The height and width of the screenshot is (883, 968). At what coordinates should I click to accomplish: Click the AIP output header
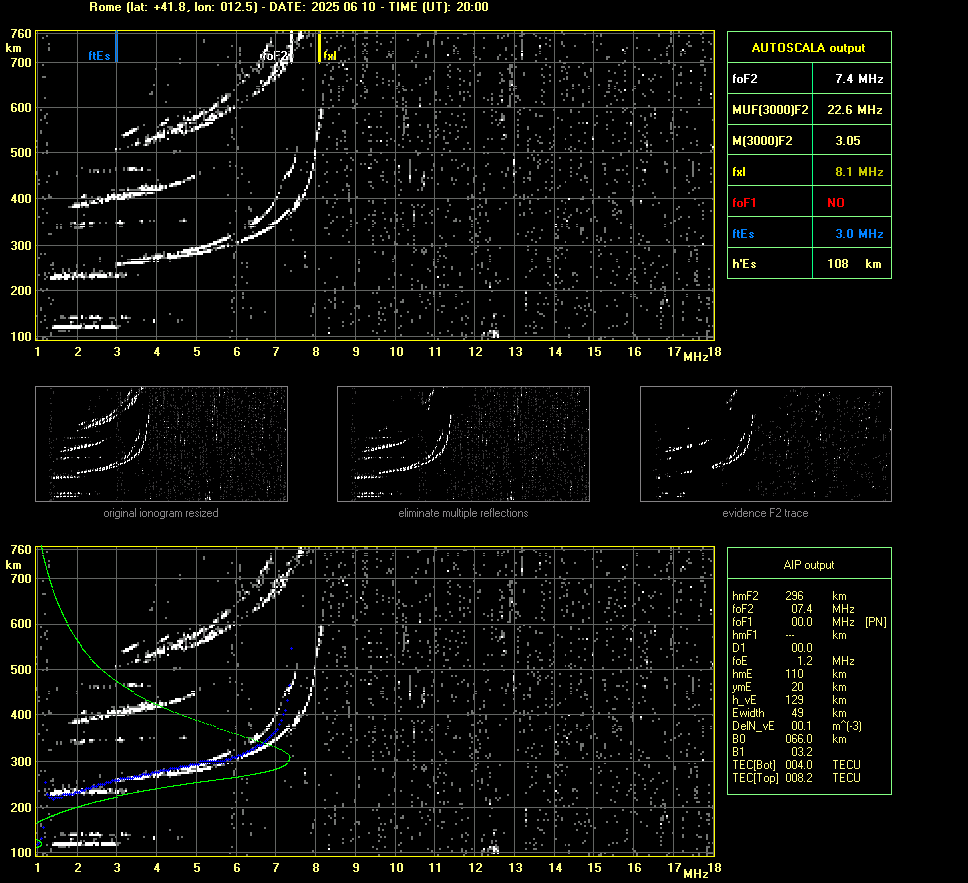pyautogui.click(x=809, y=565)
